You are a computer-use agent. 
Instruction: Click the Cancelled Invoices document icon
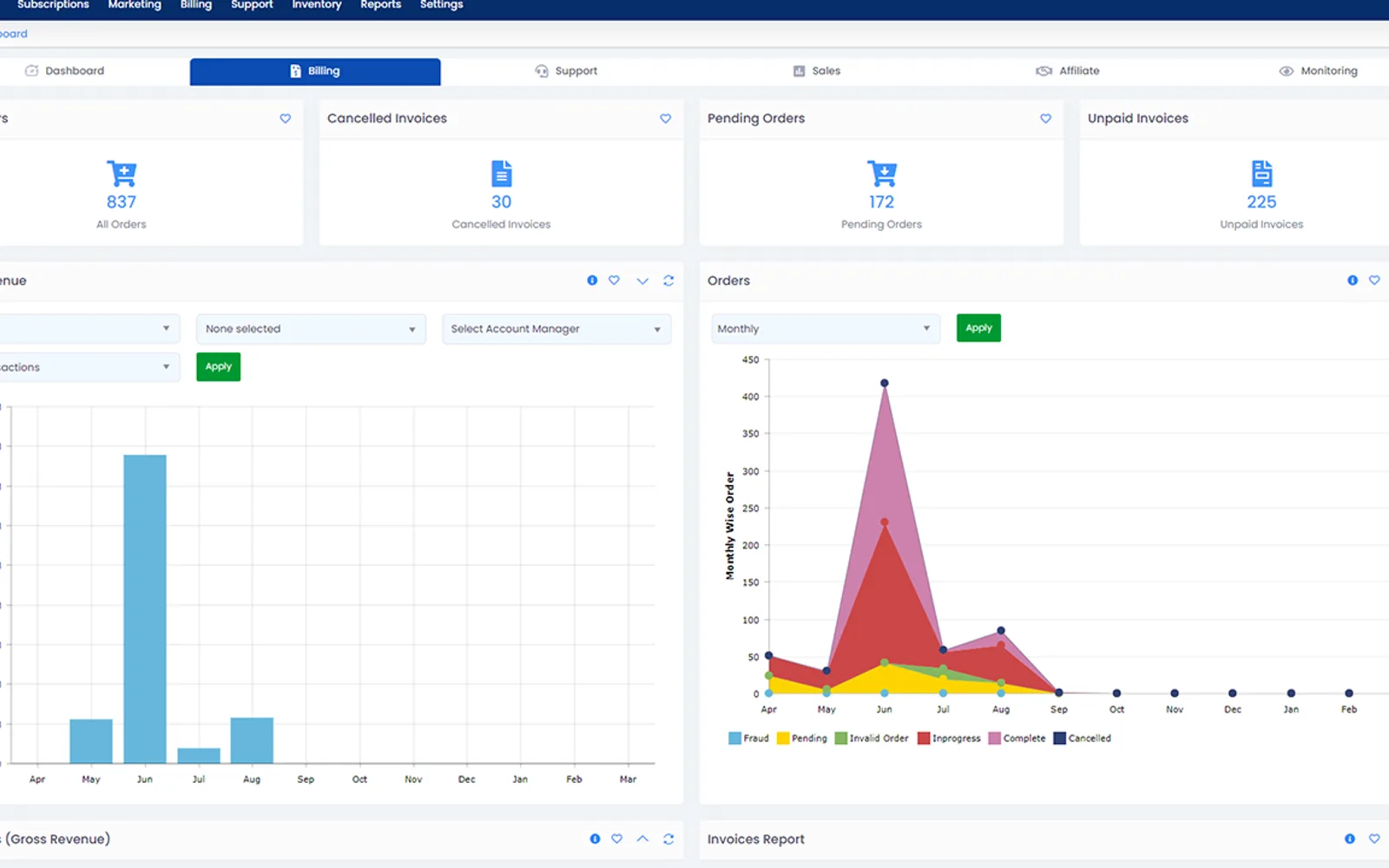502,174
